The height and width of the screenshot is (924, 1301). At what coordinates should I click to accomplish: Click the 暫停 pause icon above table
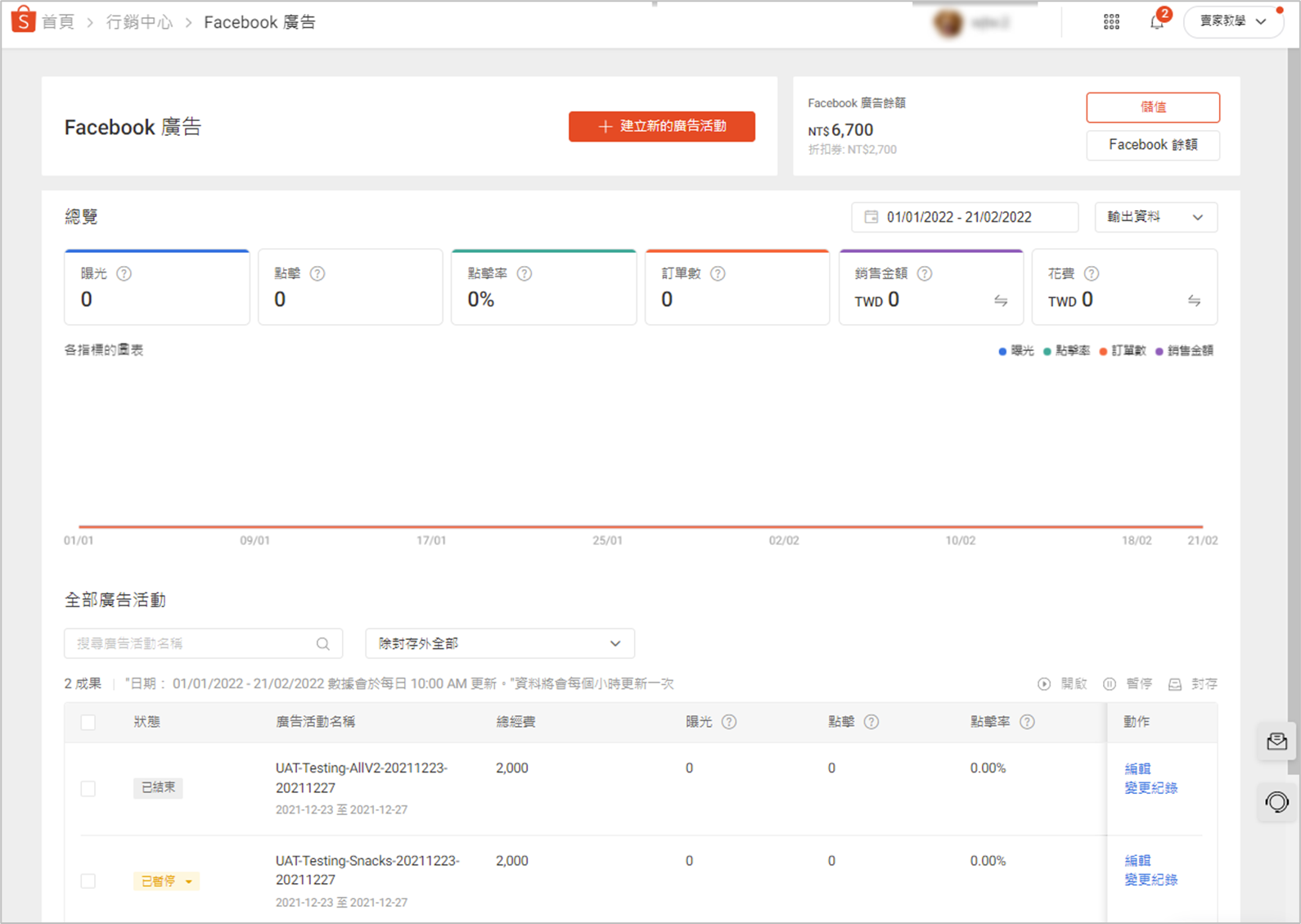click(1110, 684)
